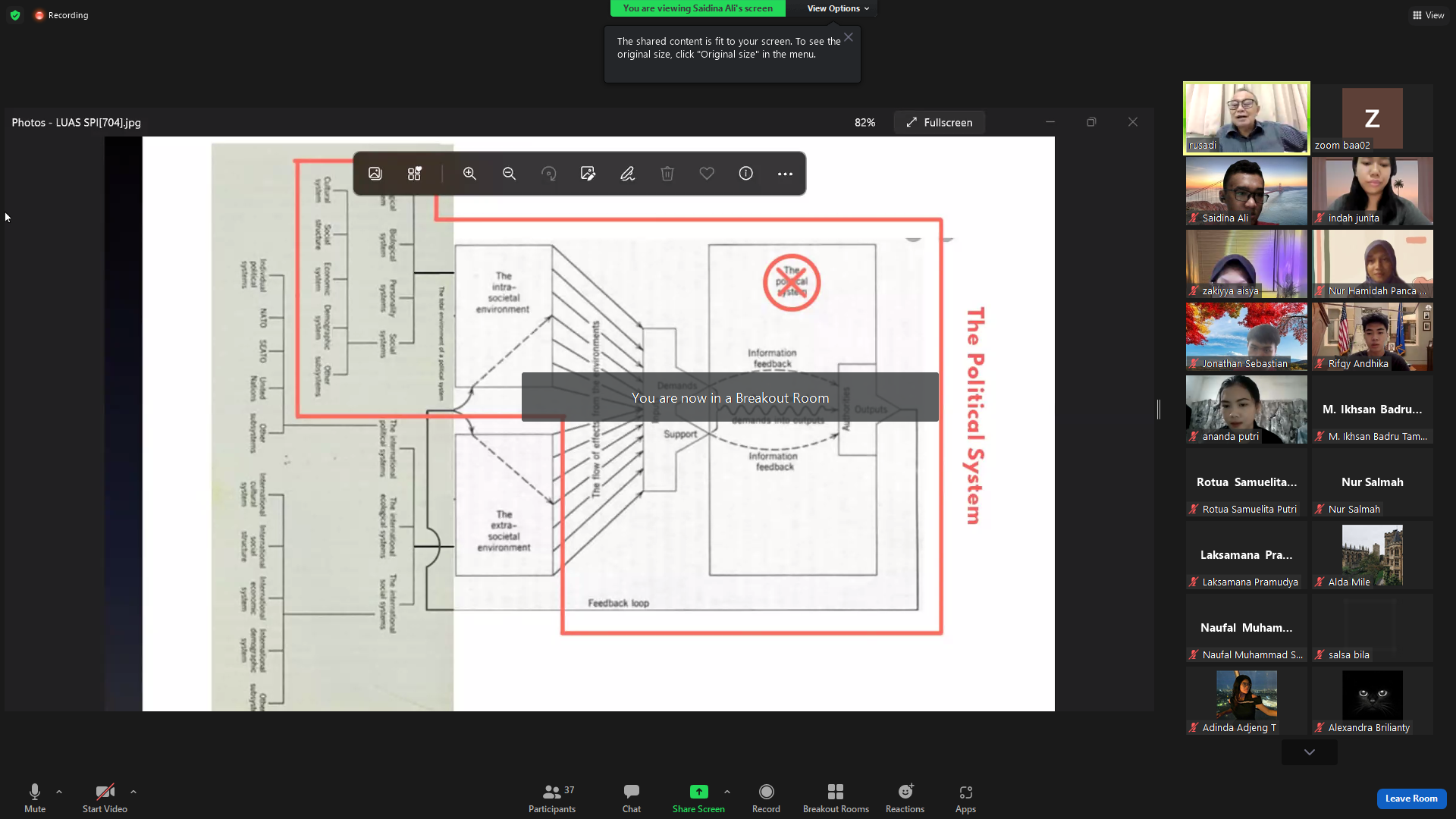Select Nur Salmah's participant tile
The image size is (1456, 819).
1373,482
